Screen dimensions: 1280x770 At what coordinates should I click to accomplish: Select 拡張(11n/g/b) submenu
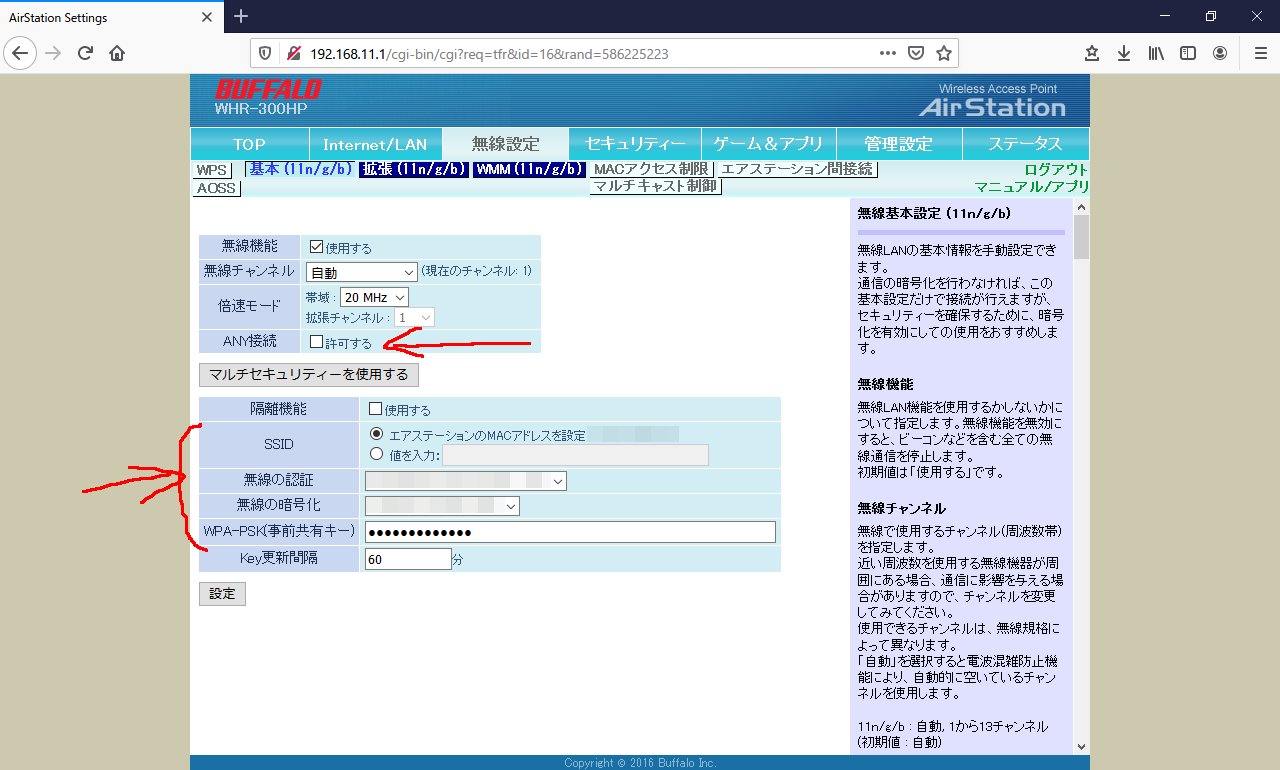[x=414, y=169]
